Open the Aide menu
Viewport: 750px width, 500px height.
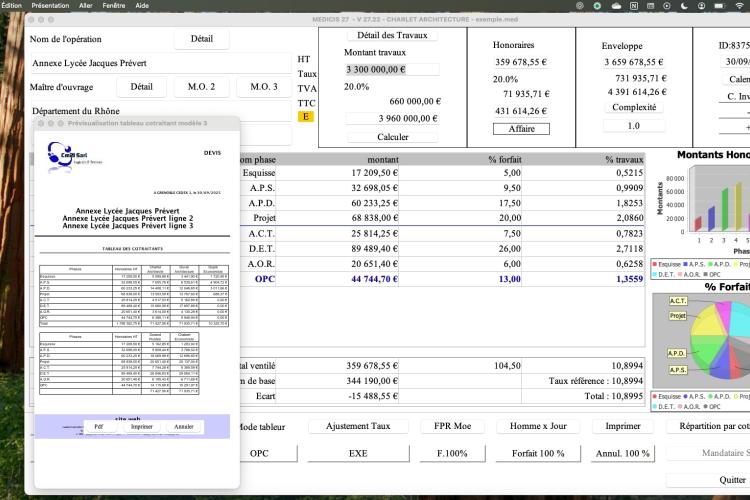click(142, 6)
